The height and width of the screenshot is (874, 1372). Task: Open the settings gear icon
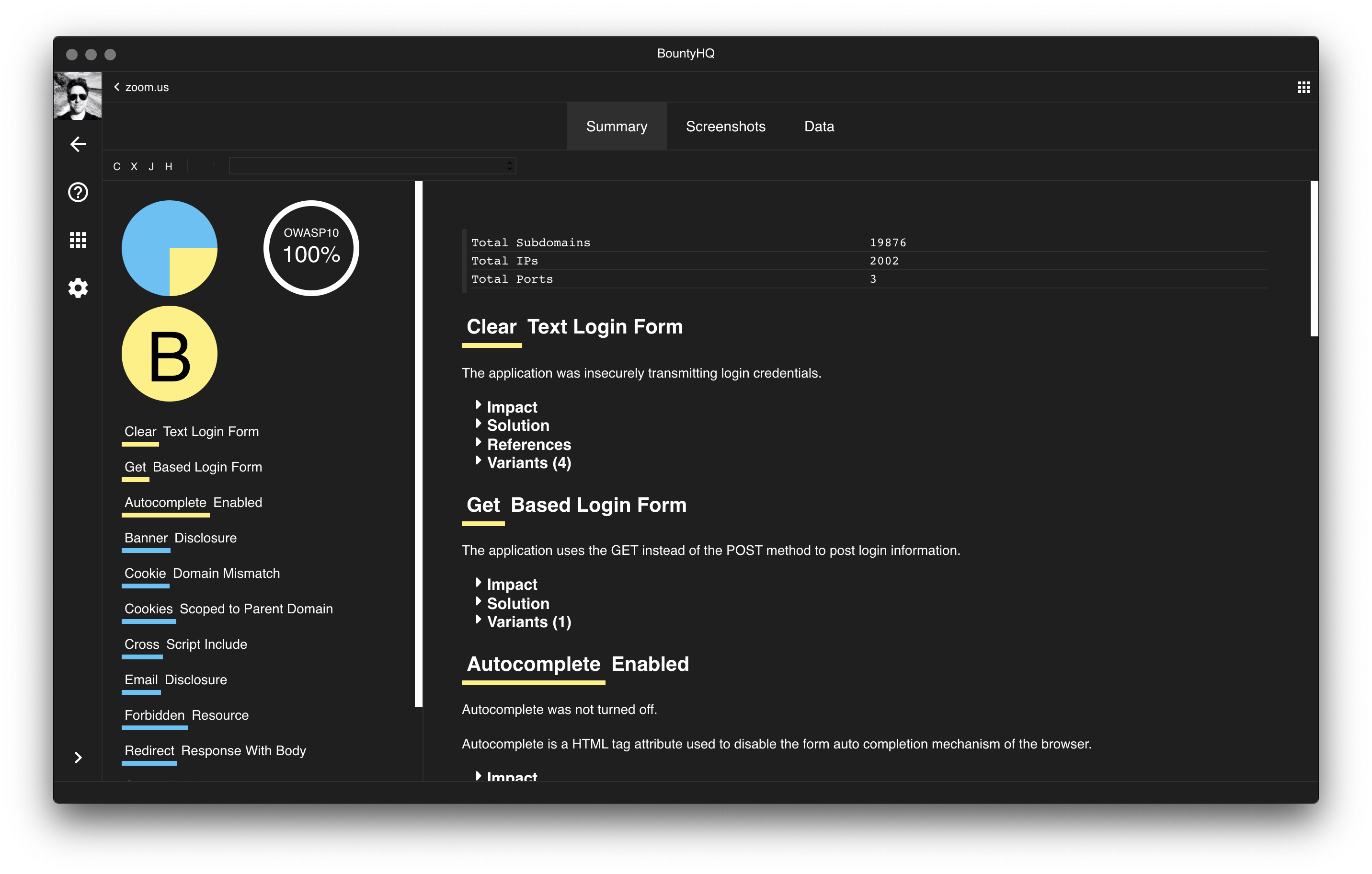tap(78, 287)
